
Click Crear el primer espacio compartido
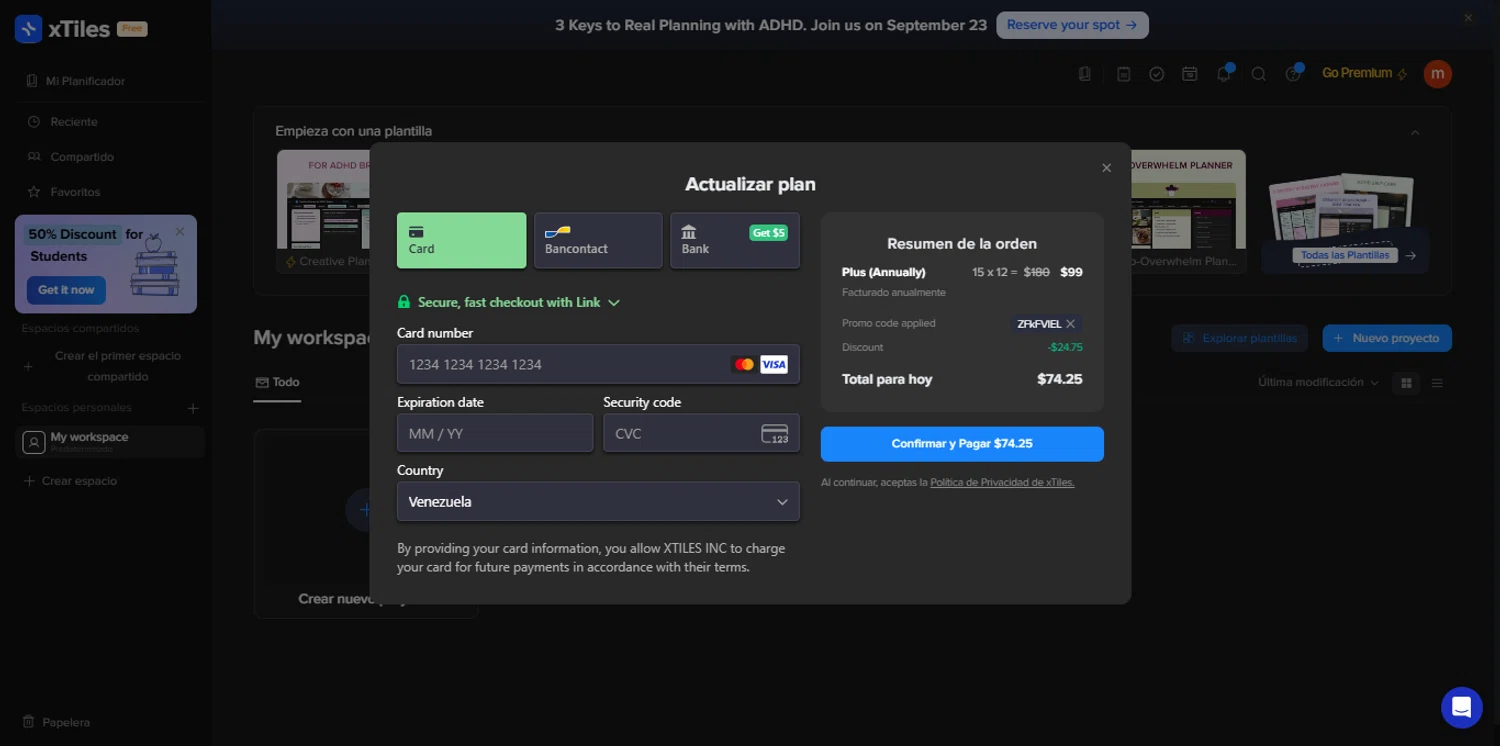tap(118, 366)
